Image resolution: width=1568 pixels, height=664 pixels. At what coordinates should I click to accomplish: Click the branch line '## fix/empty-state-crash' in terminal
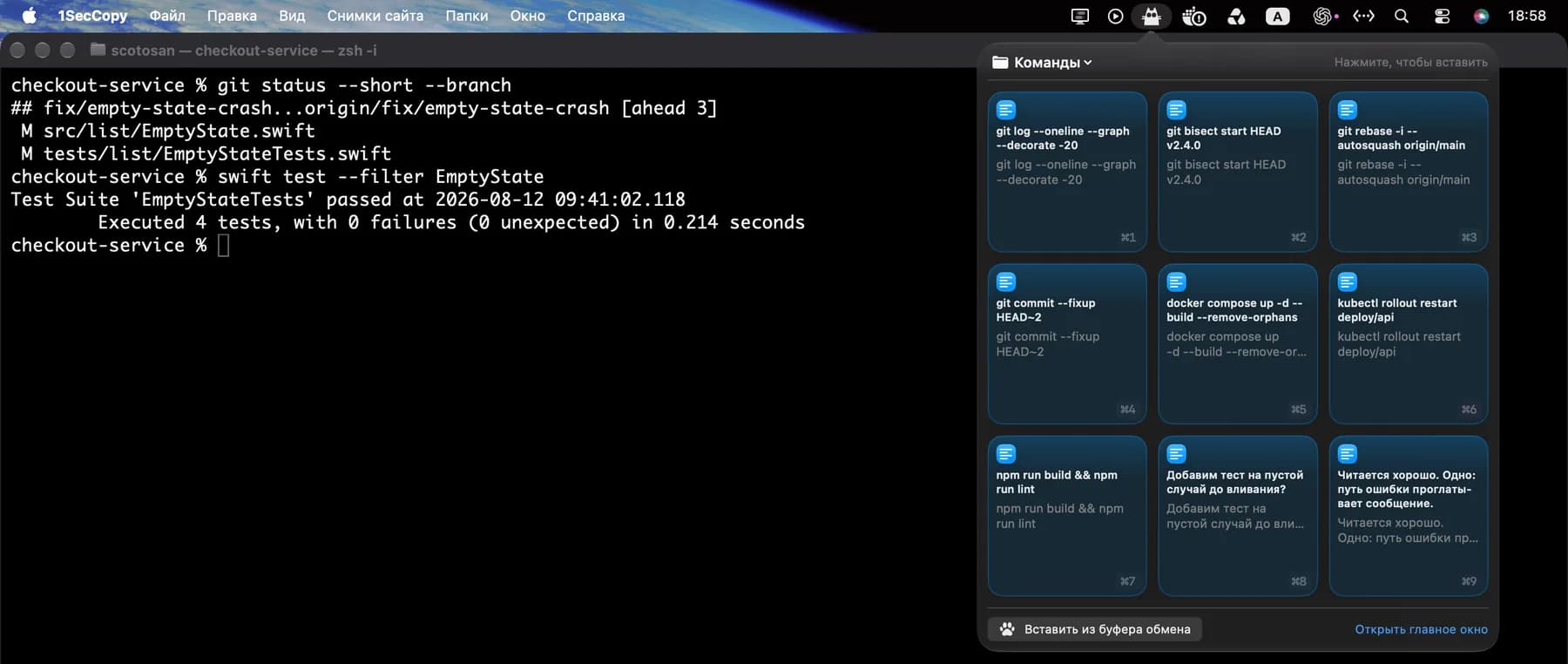[363, 108]
